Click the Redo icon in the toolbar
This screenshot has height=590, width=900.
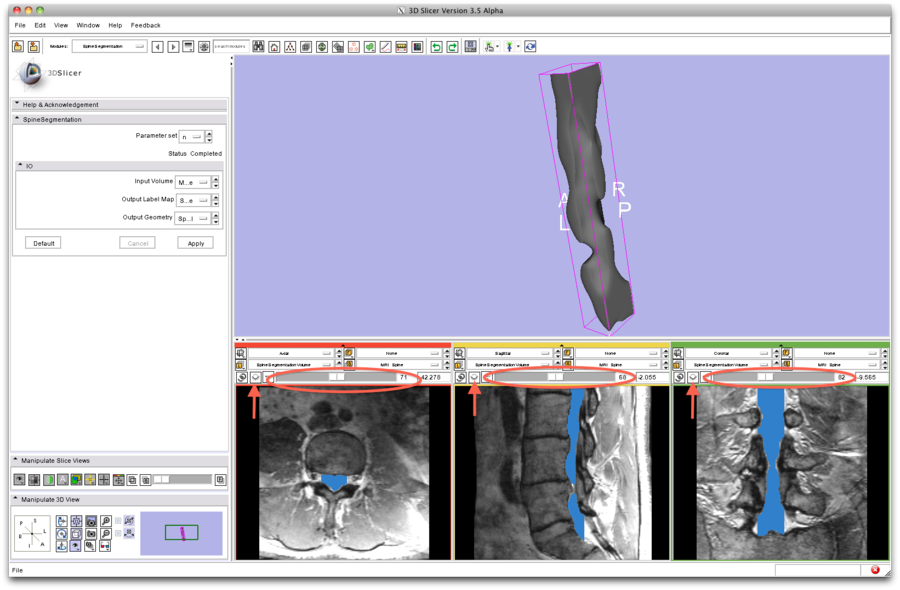point(453,46)
